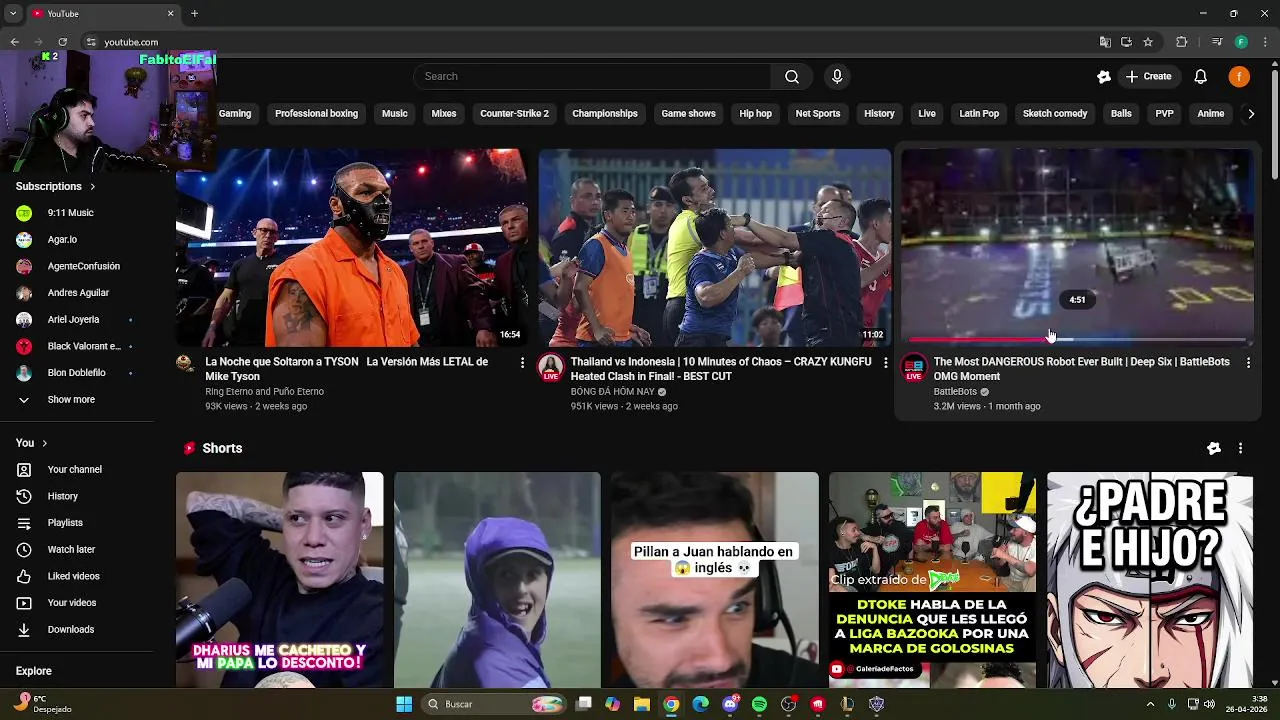Select the Counter-Strike 2 chip
This screenshot has width=1280, height=720.
coord(514,114)
